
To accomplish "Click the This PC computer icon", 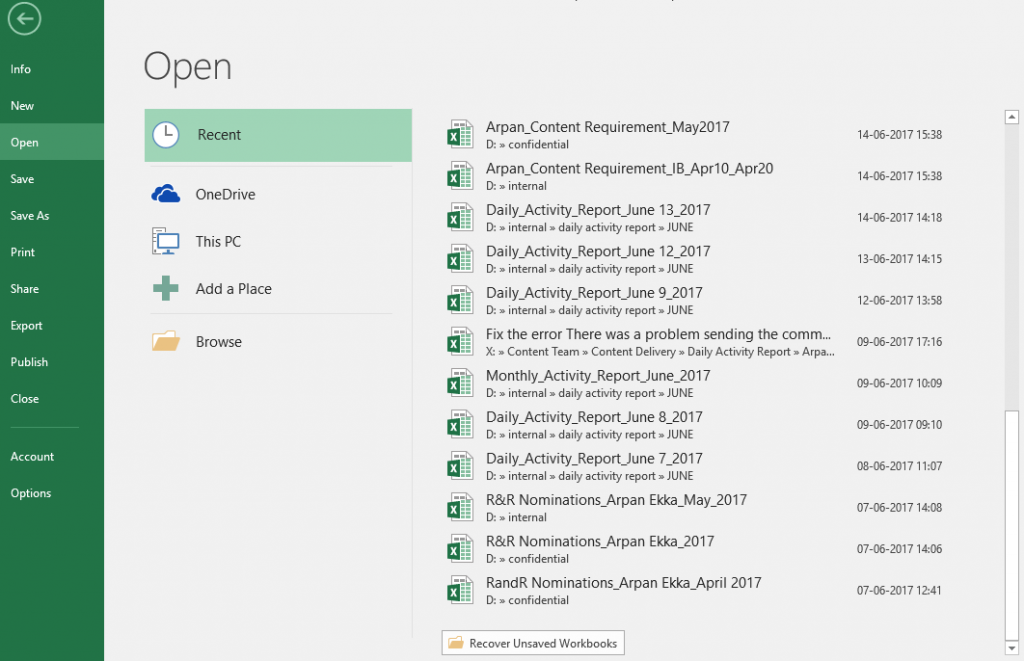I will pos(166,241).
